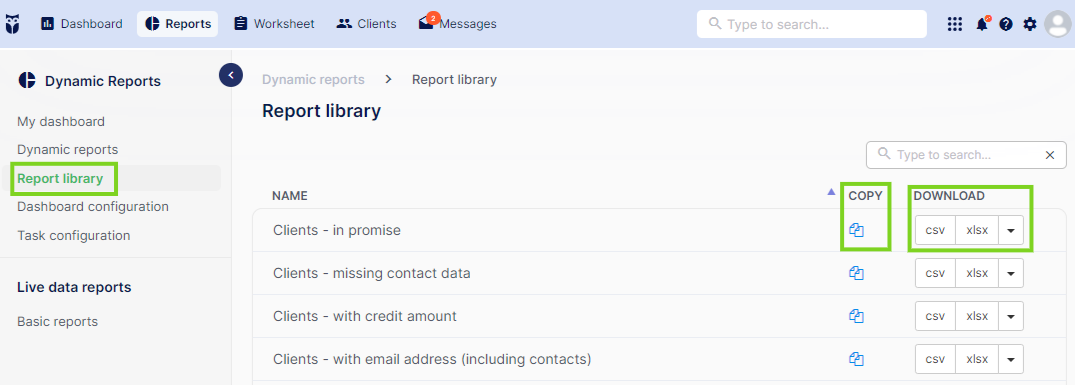Clear the report library search with the X
1075x385 pixels.
tap(1050, 155)
